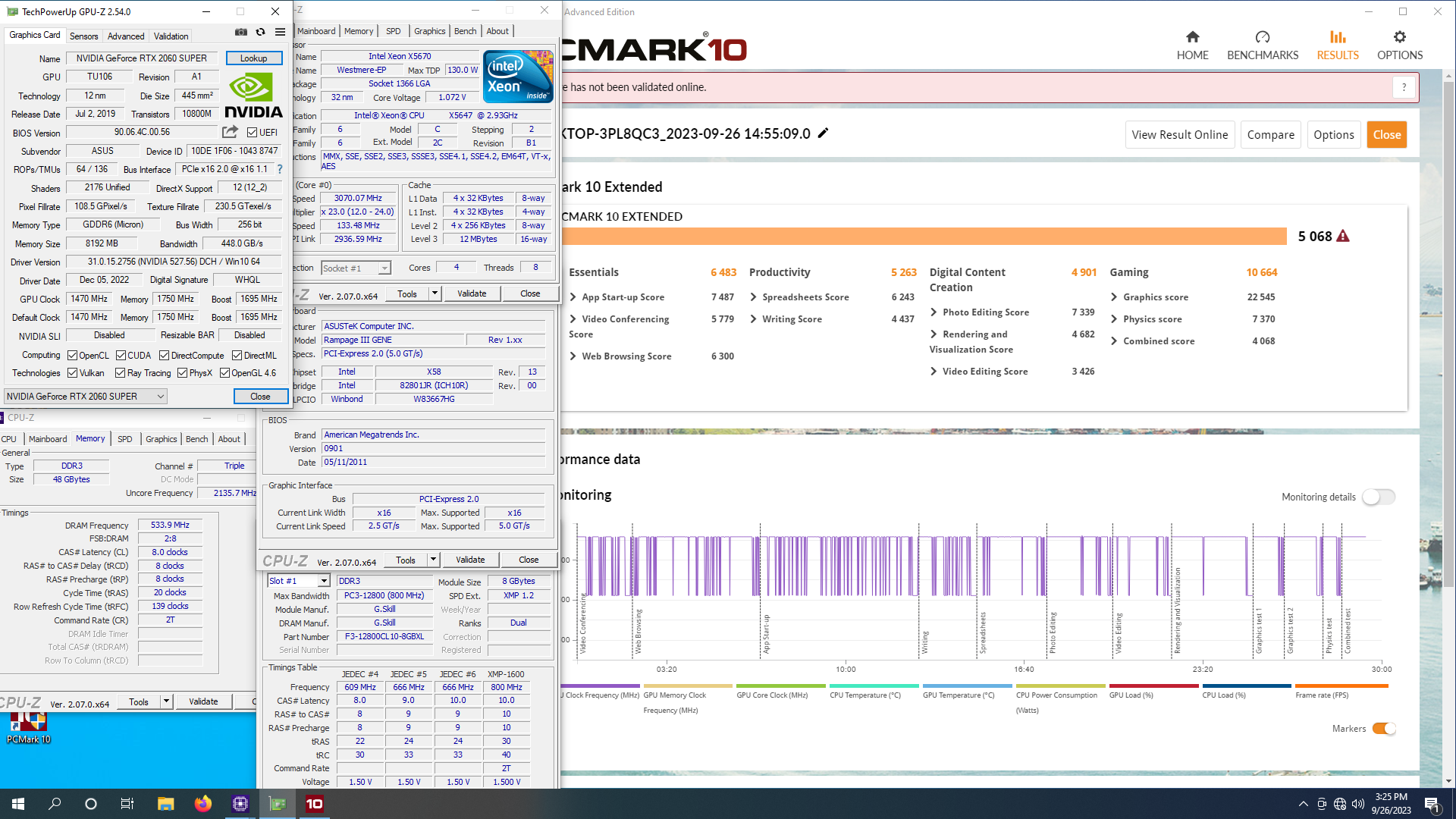This screenshot has height=819, width=1456.
Task: Click Validate in CPU-Z Memory window
Action: point(203,702)
